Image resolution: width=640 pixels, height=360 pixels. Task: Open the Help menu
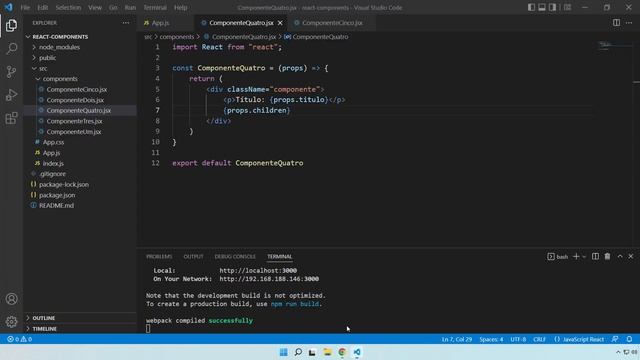point(180,7)
